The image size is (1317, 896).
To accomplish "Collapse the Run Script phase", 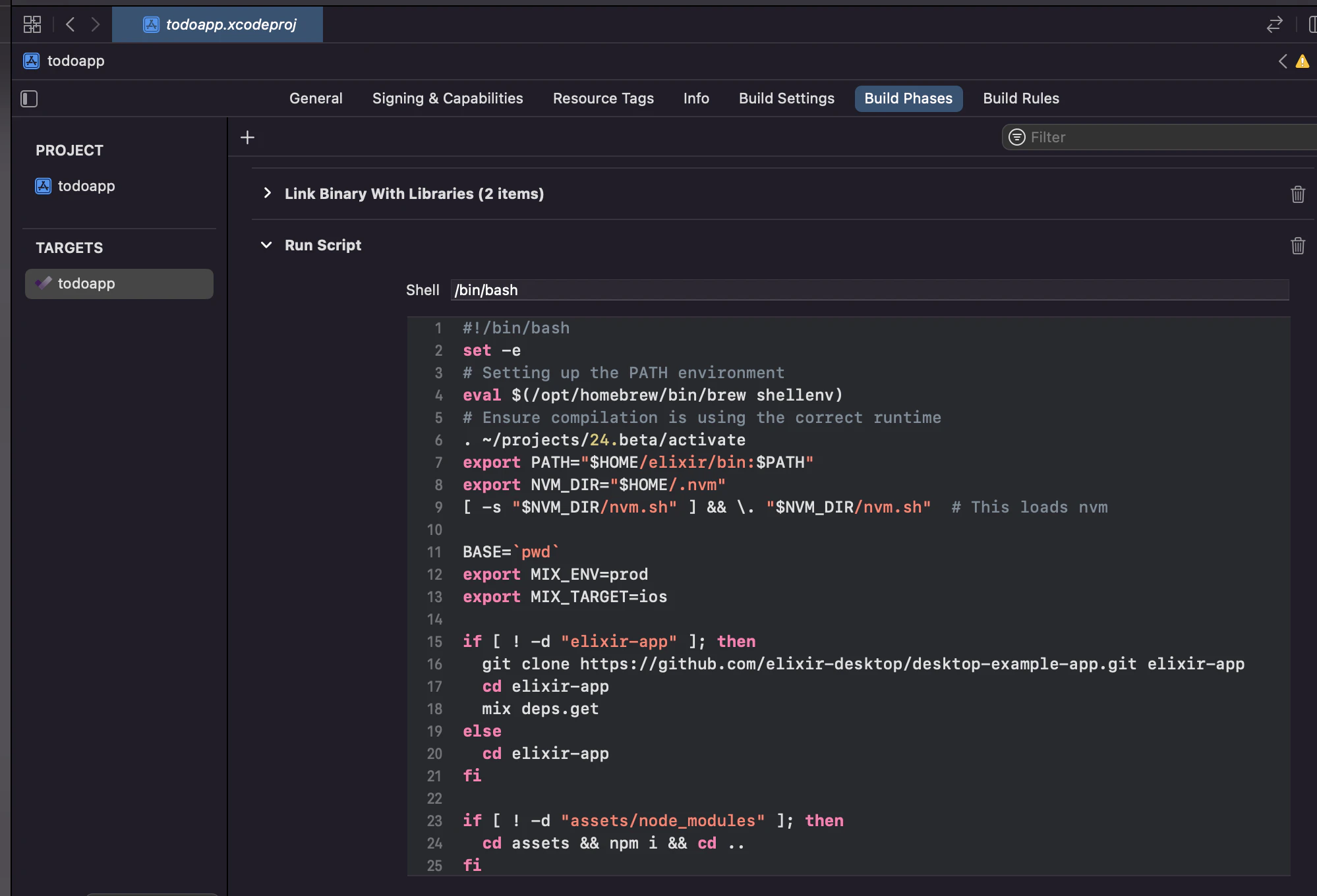I will [x=266, y=245].
